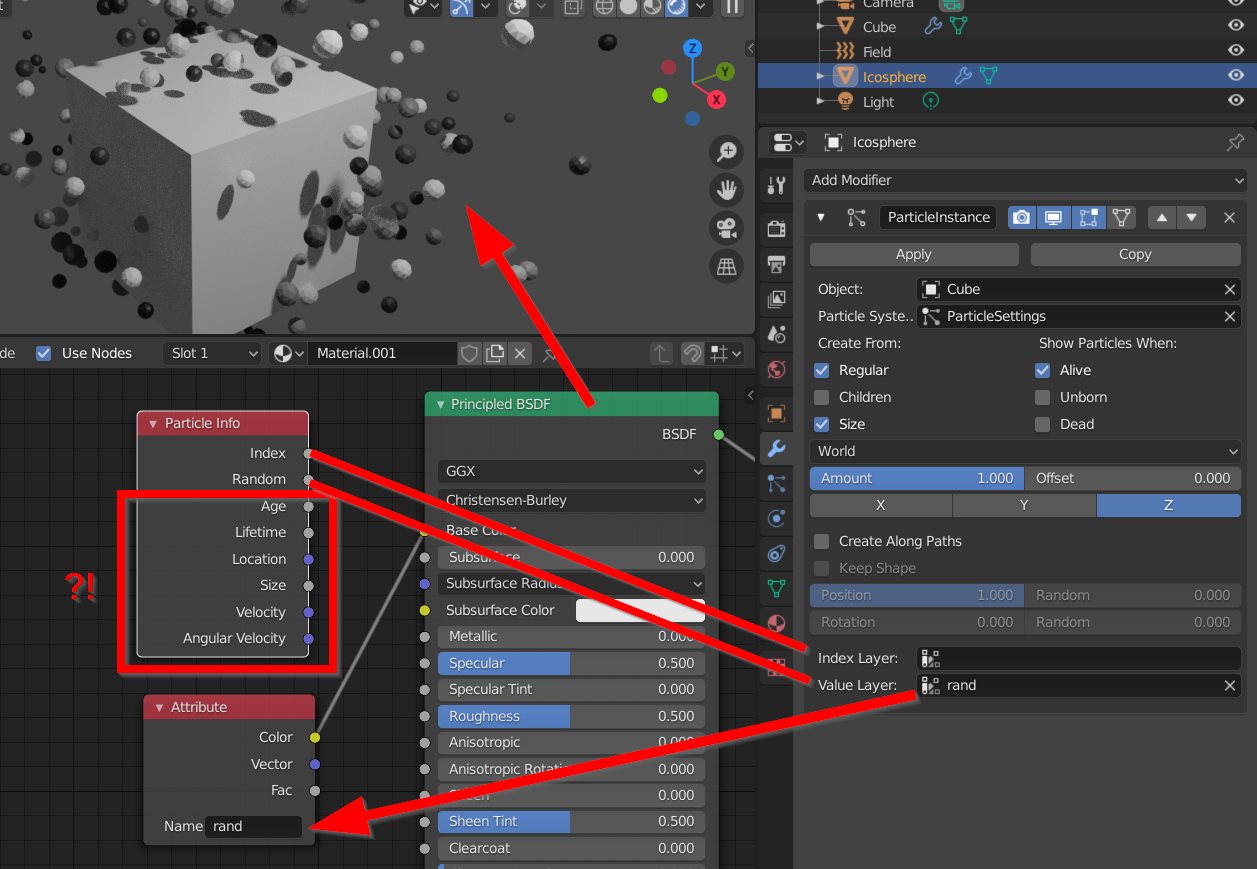This screenshot has width=1257, height=869.
Task: Select the Cube in the outliner
Action: [879, 27]
